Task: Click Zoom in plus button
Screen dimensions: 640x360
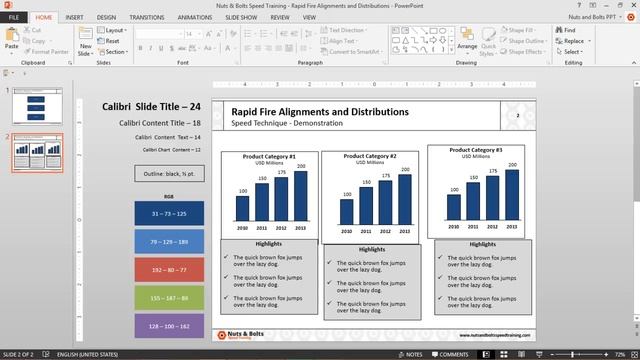Action: 606,355
